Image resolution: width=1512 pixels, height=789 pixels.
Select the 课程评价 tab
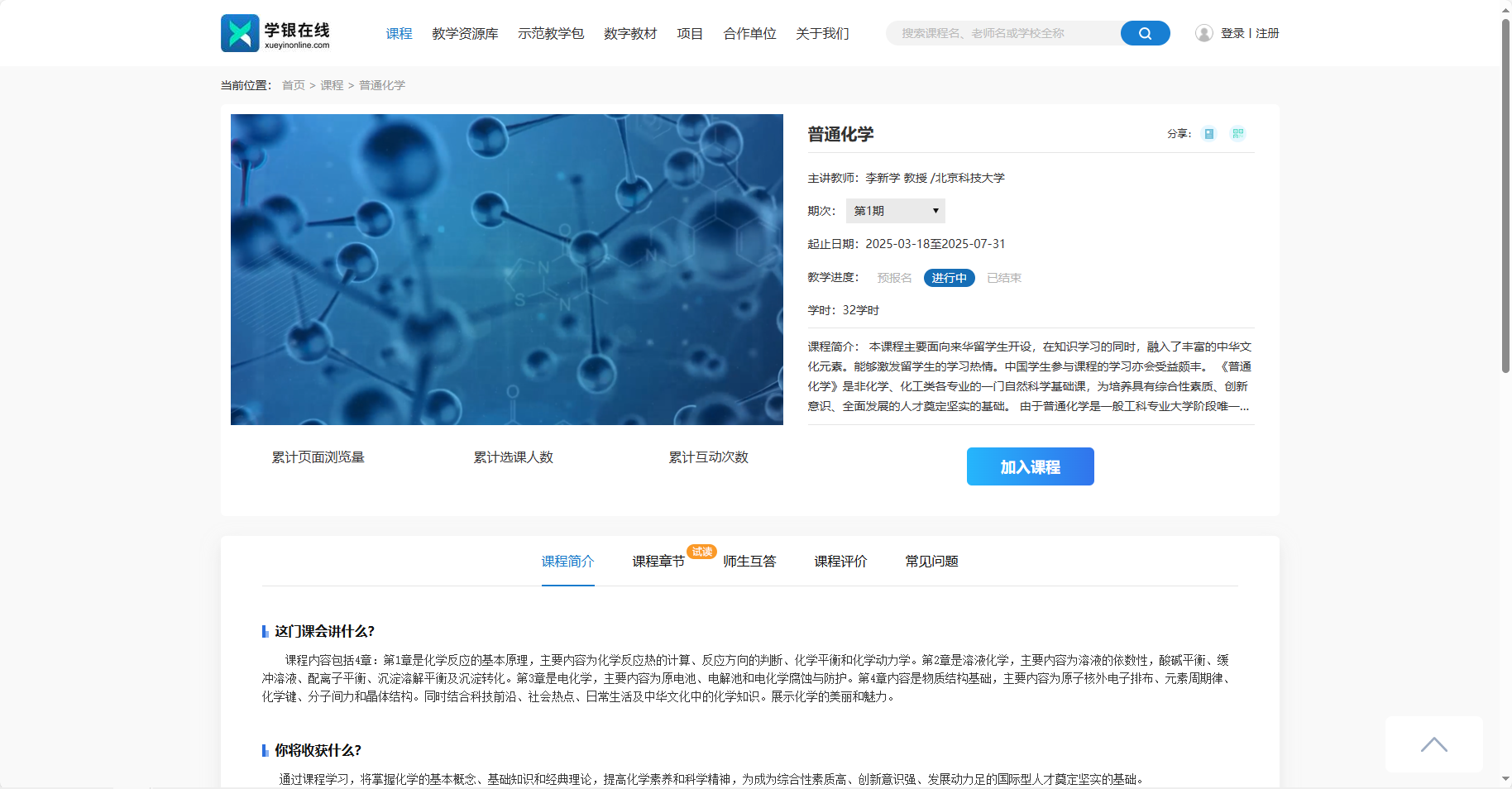840,562
